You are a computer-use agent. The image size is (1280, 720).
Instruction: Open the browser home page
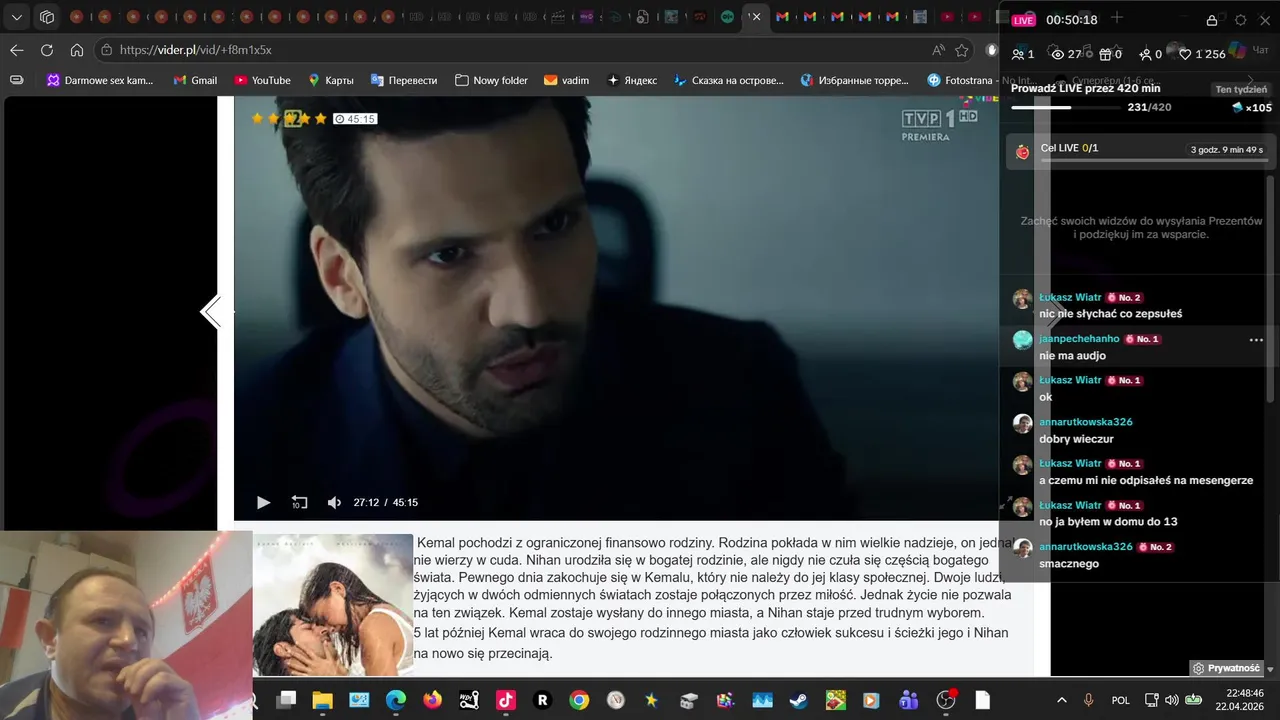(77, 50)
